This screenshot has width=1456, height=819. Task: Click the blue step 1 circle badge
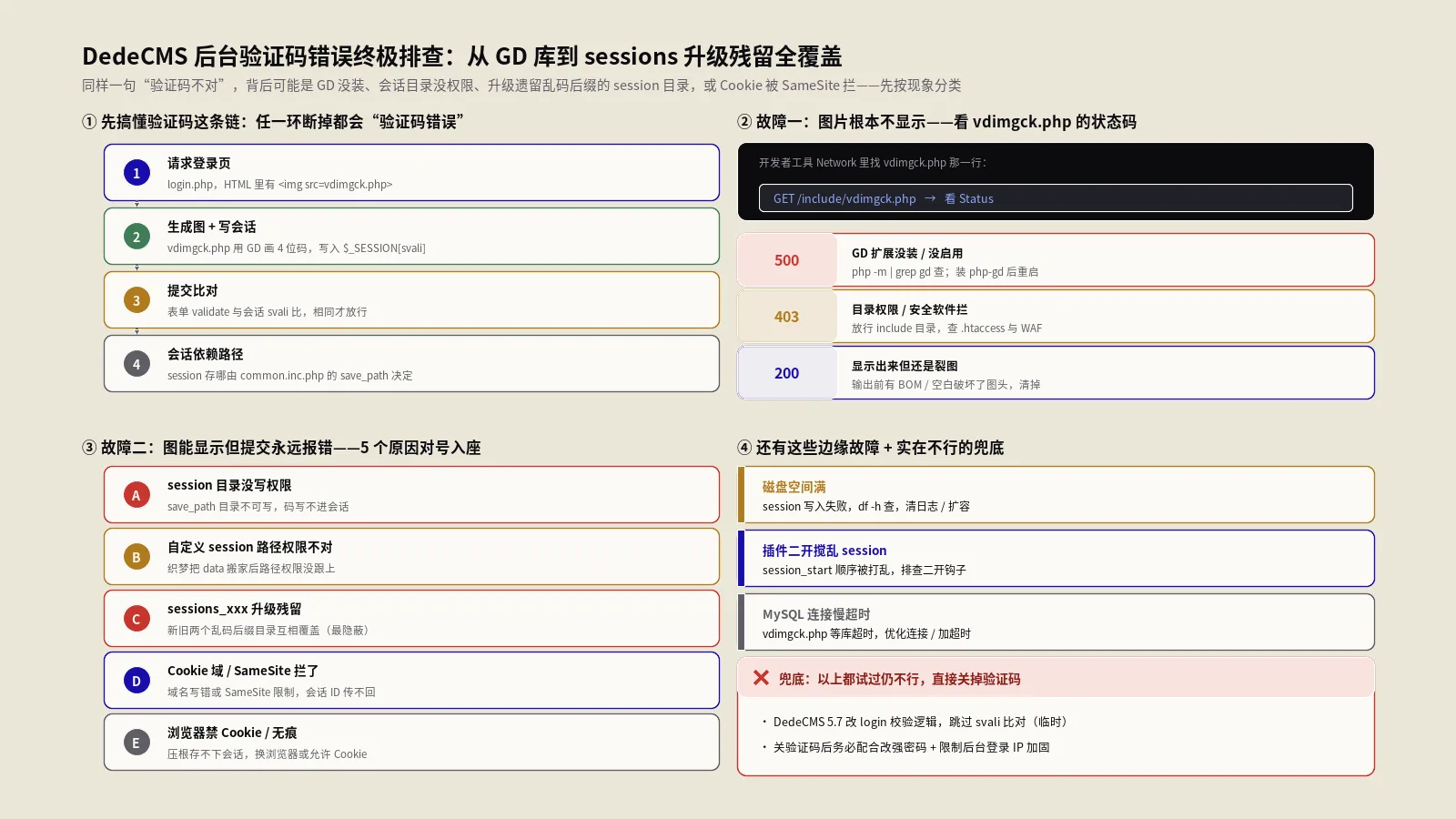click(x=136, y=173)
